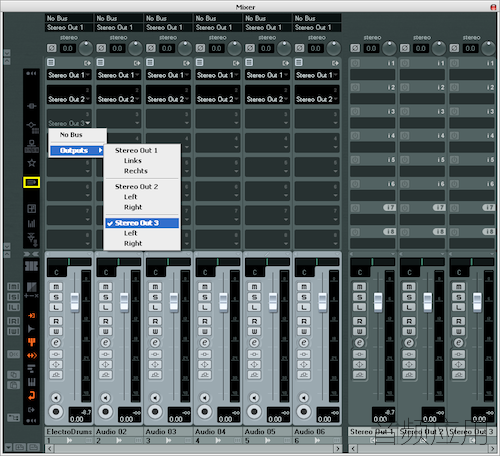Toggle input phase on ElectroDrums channel
This screenshot has height=456, width=500.
pyautogui.click(x=52, y=48)
